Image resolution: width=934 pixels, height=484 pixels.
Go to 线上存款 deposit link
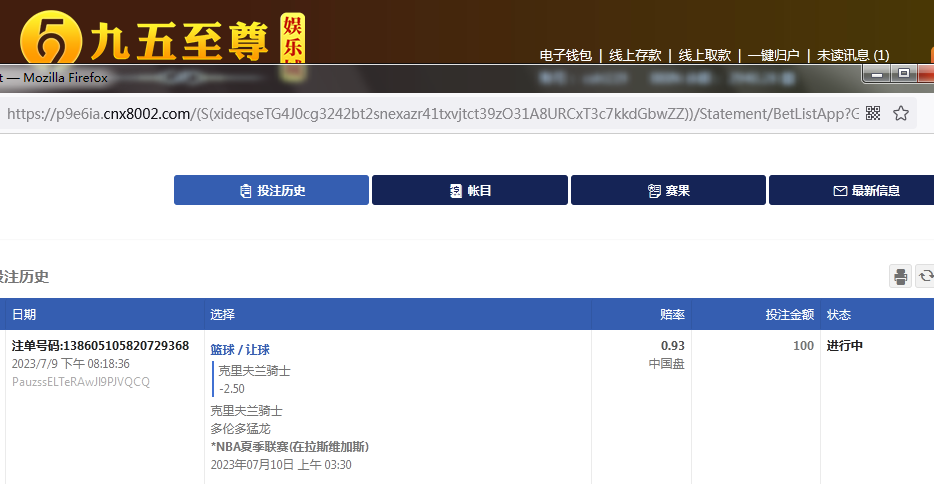tap(635, 55)
